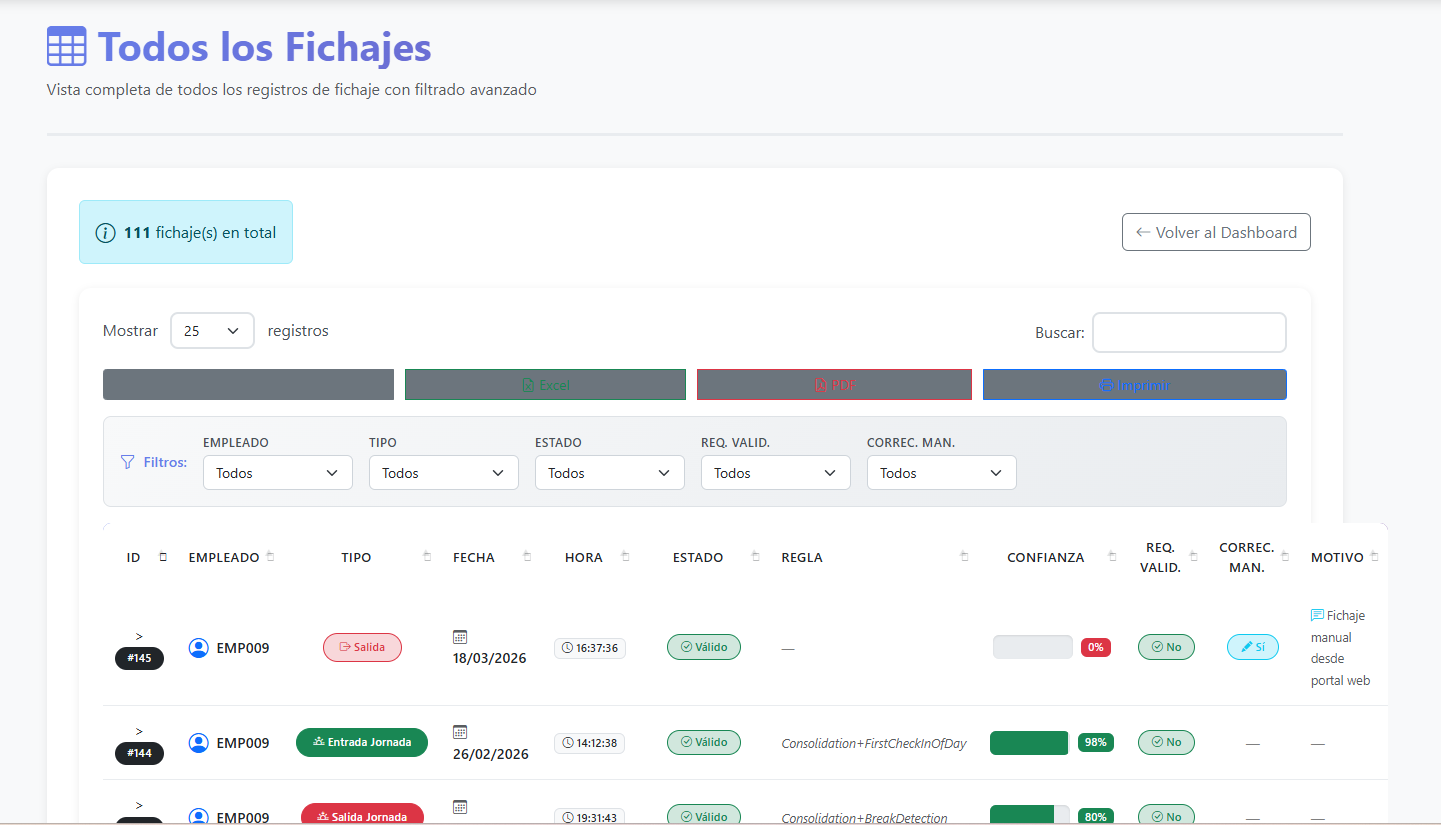This screenshot has height=825, width=1441.
Task: Open the Mostrar registros page-size dropdown
Action: point(212,331)
